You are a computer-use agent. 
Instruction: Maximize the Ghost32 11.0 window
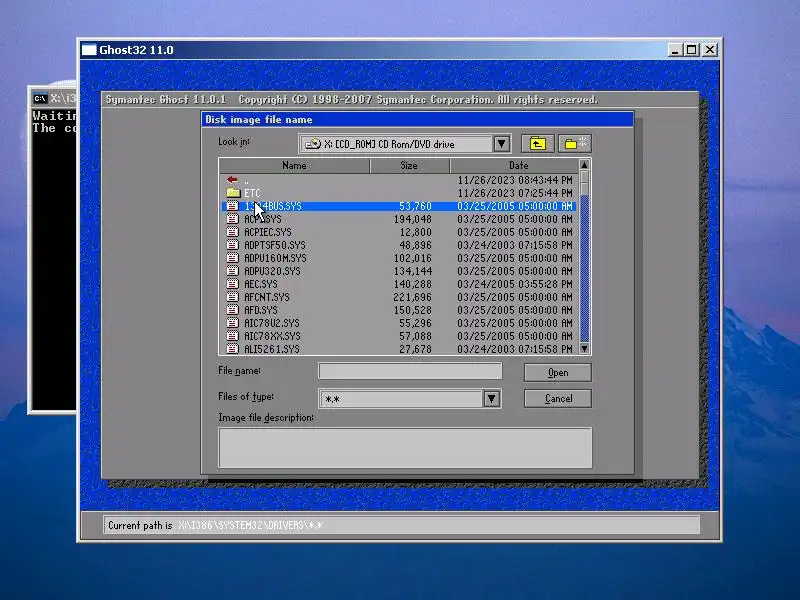point(692,50)
